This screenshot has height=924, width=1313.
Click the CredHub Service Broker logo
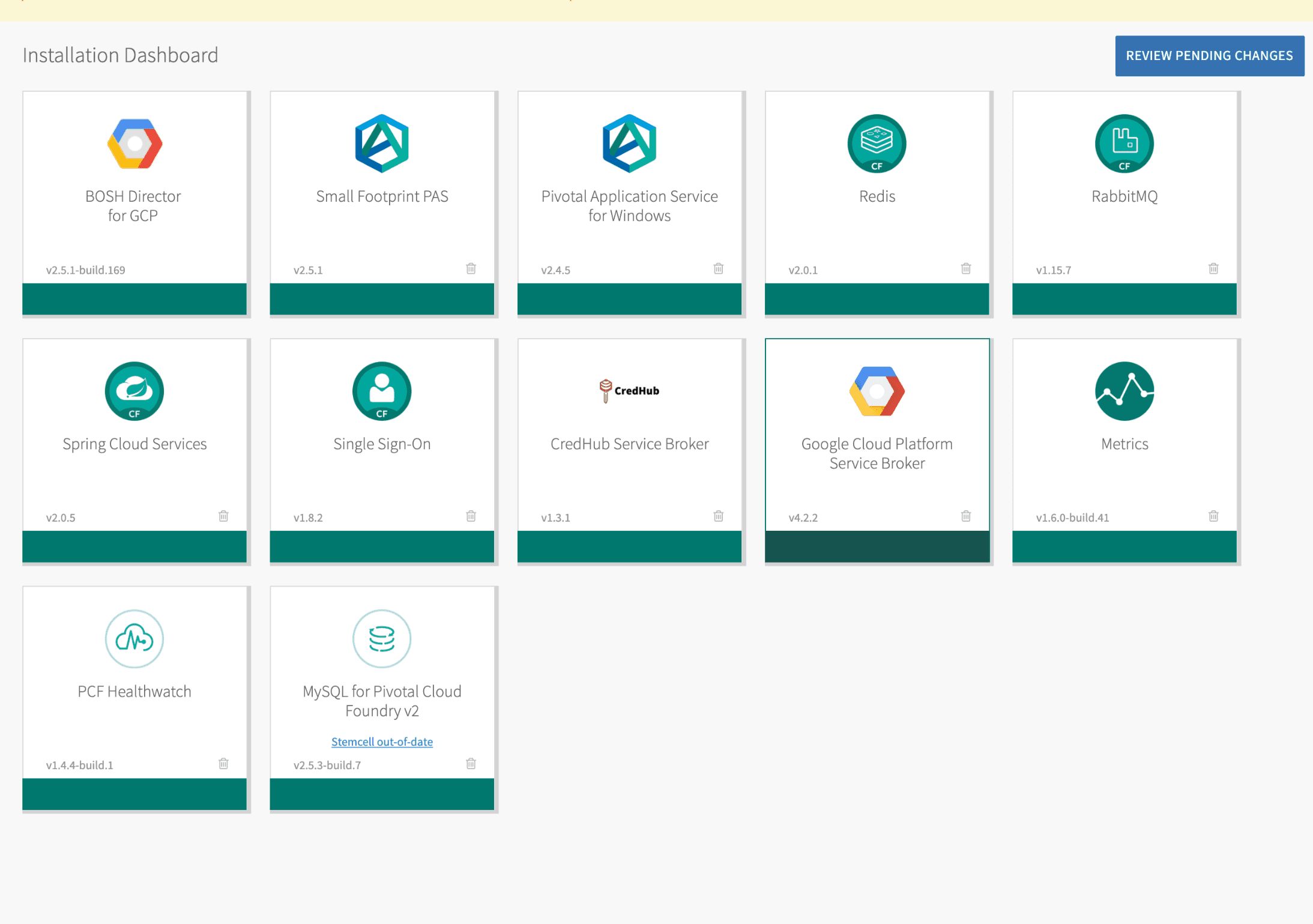[x=629, y=390]
